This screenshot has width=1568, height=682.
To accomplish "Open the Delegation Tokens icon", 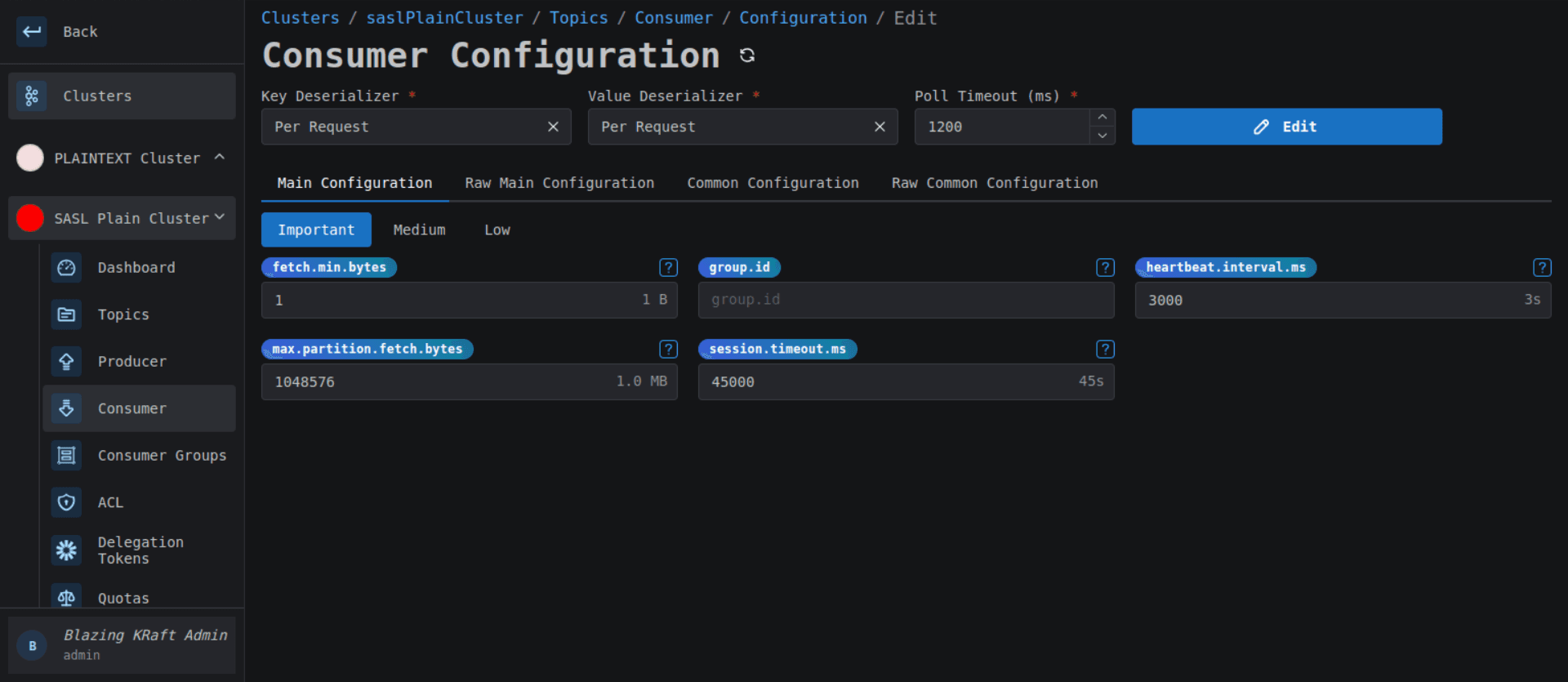I will click(x=67, y=551).
